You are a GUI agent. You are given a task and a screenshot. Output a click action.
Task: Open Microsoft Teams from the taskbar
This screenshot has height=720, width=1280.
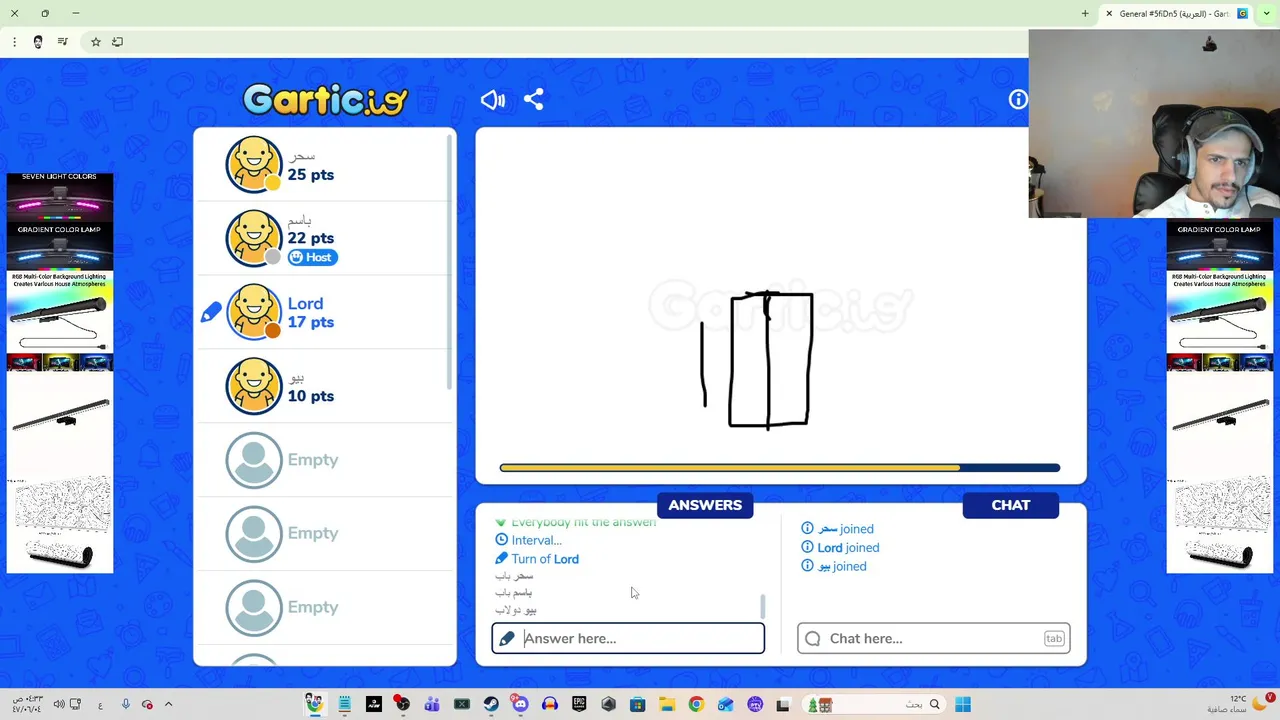[x=432, y=704]
